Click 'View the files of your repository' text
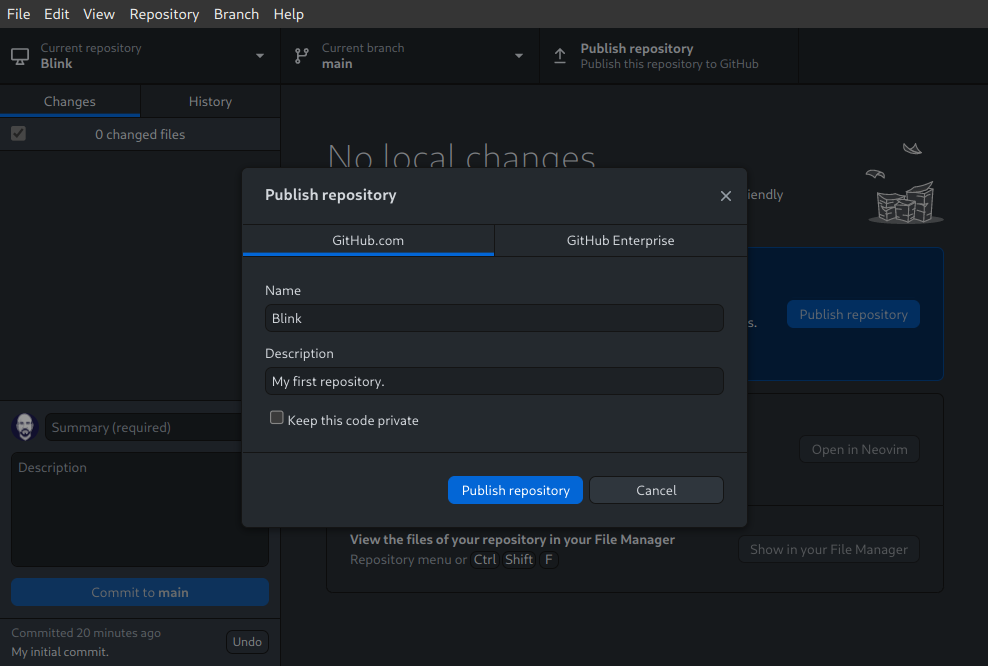 512,539
